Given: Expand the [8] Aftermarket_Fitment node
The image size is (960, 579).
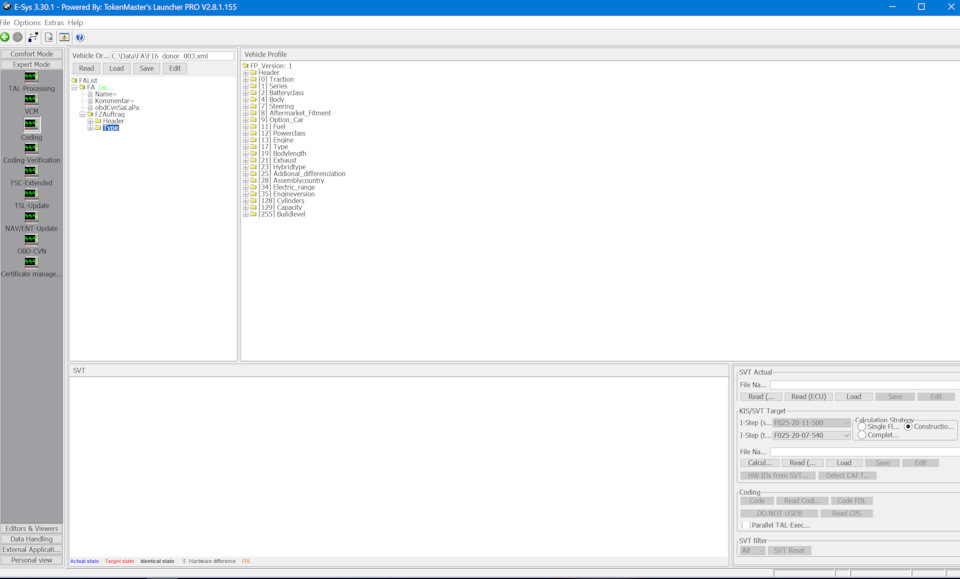Looking at the screenshot, I should [246, 113].
